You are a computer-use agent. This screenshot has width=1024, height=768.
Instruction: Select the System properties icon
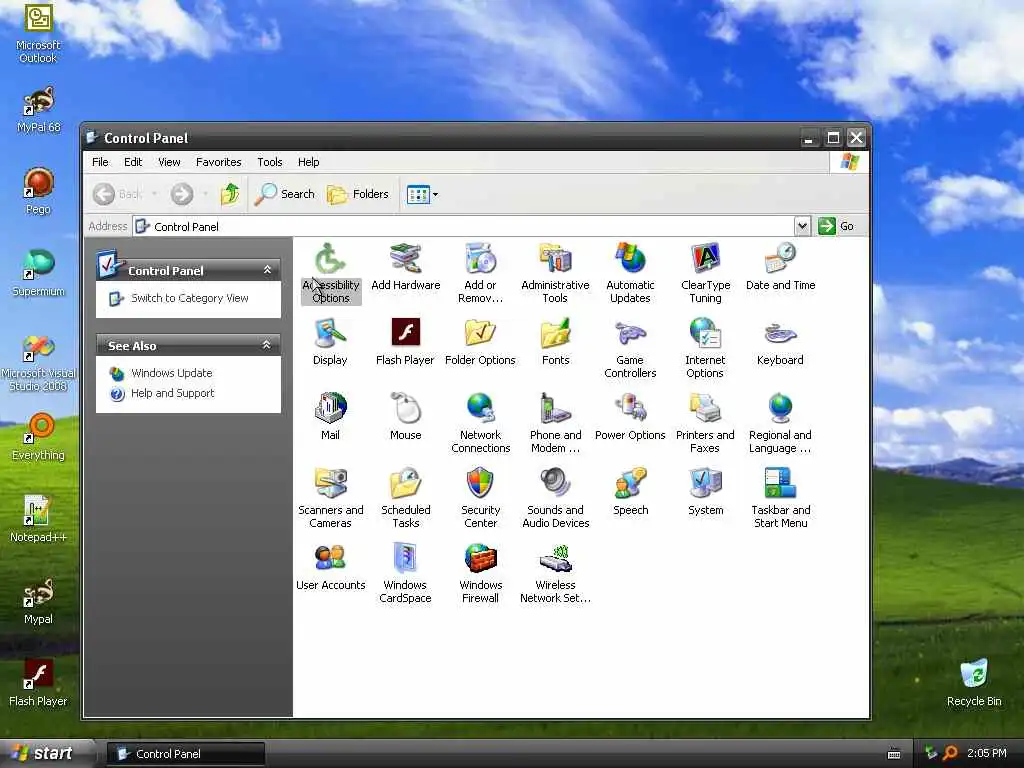click(705, 492)
